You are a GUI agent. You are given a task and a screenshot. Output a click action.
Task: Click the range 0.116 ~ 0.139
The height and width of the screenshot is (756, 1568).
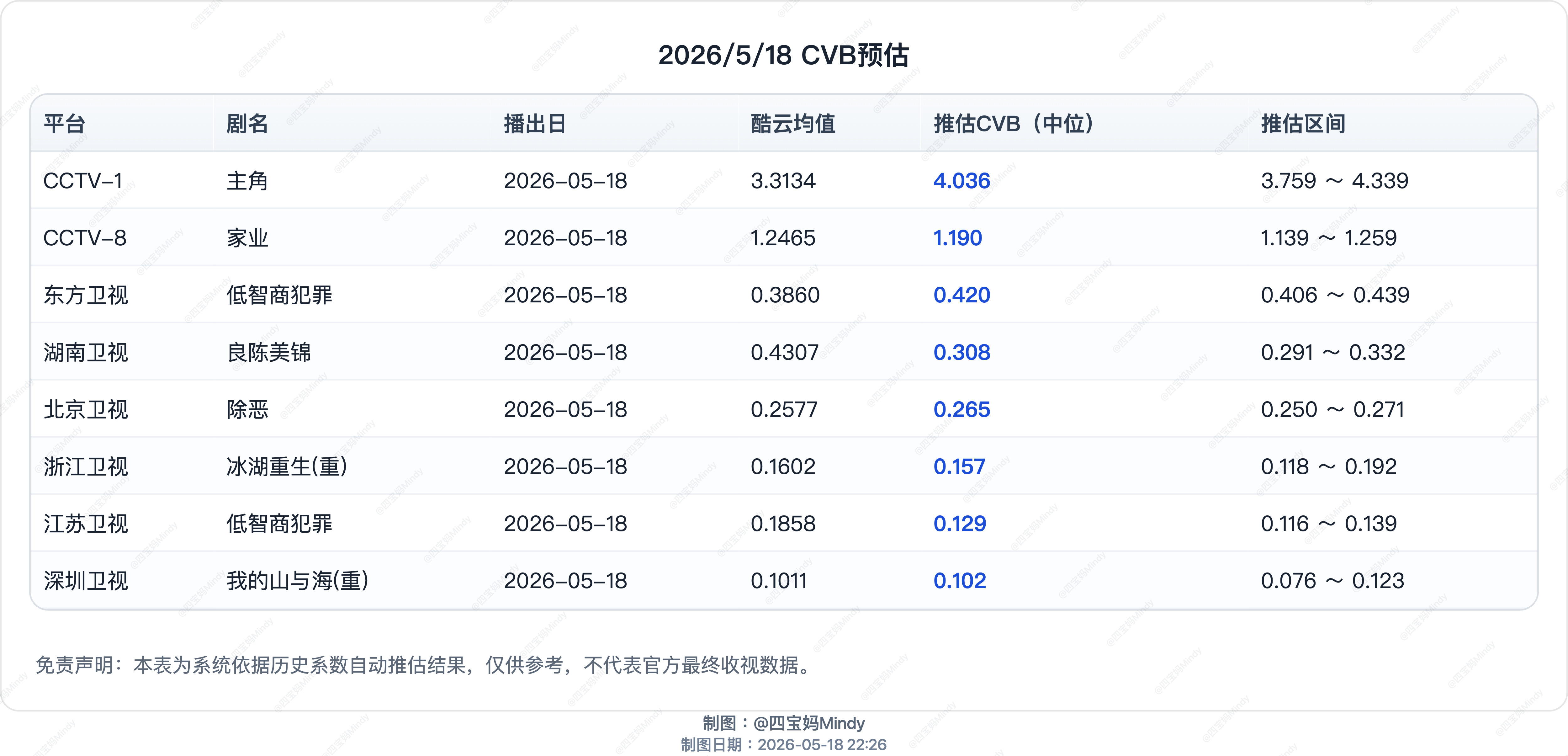[x=1329, y=524]
